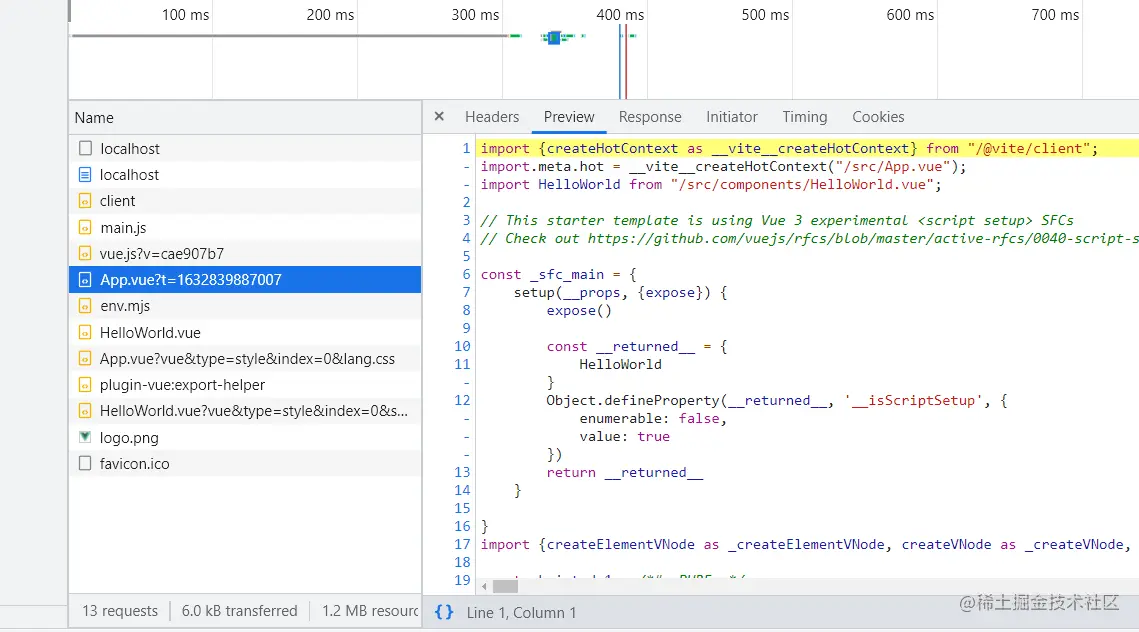The width and height of the screenshot is (1139, 632).
Task: Click the 400 ms timeline marker
Action: pyautogui.click(x=620, y=15)
